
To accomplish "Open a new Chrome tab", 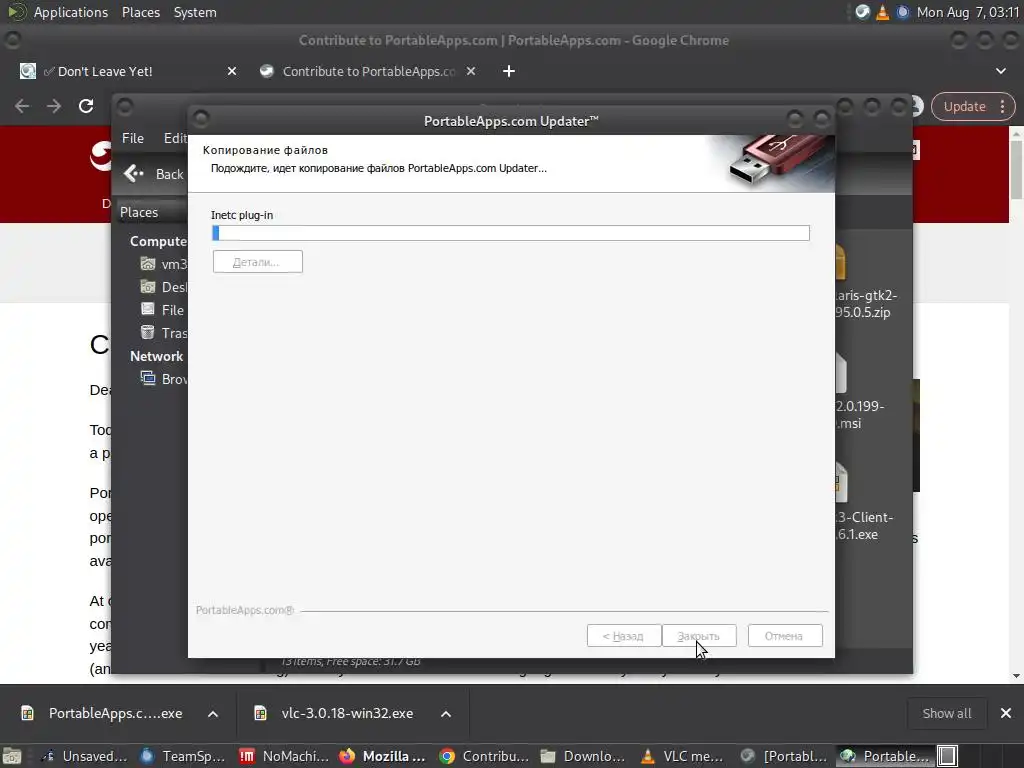I will click(509, 71).
